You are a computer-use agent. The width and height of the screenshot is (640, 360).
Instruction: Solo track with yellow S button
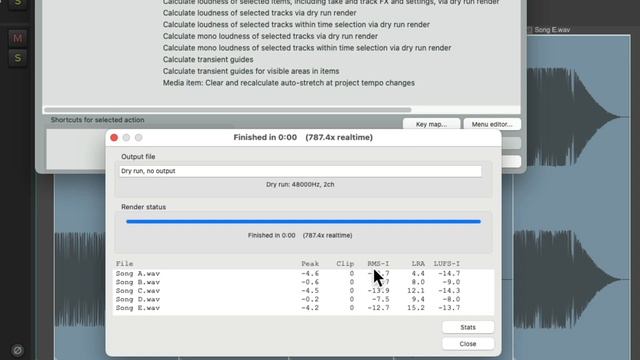click(17, 58)
